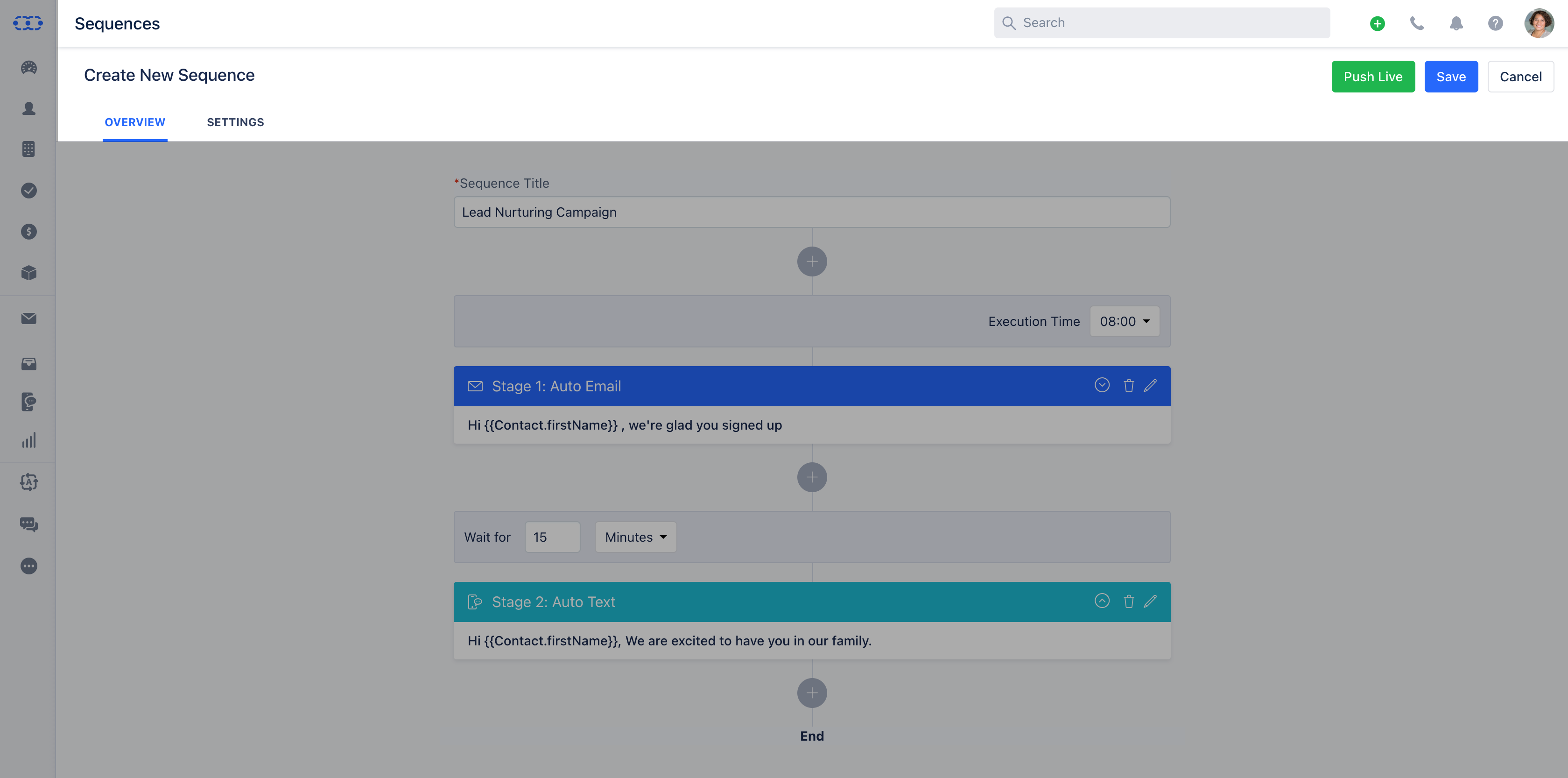Edit Stage 2 Auto Text with pencil icon
This screenshot has height=778, width=1568.
(1150, 601)
